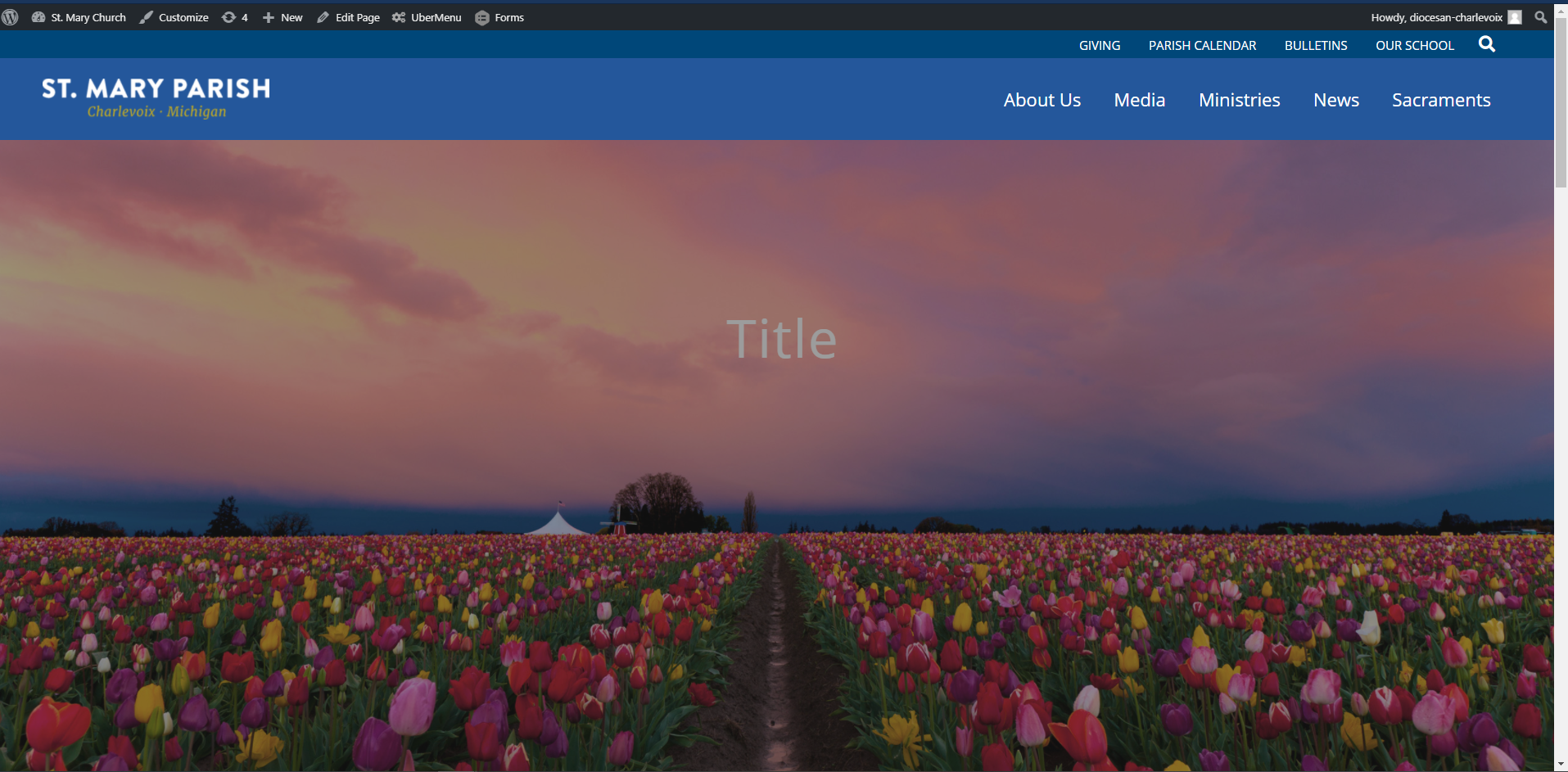Click Edit Page pencil option

pos(348,17)
